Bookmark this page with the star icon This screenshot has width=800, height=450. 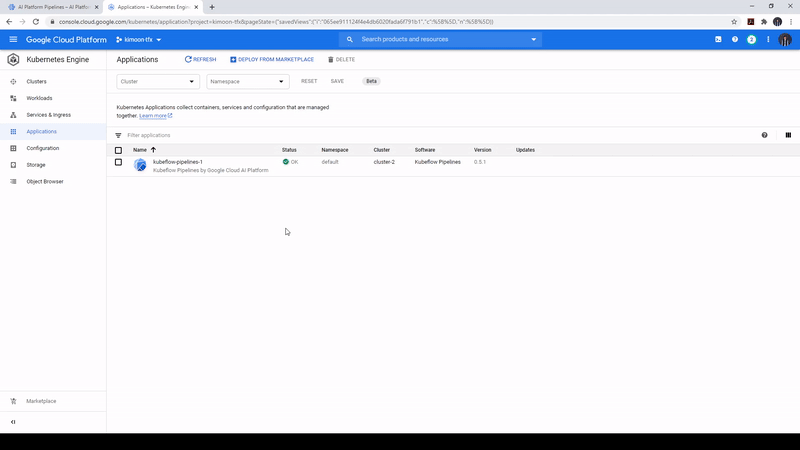pos(734,22)
